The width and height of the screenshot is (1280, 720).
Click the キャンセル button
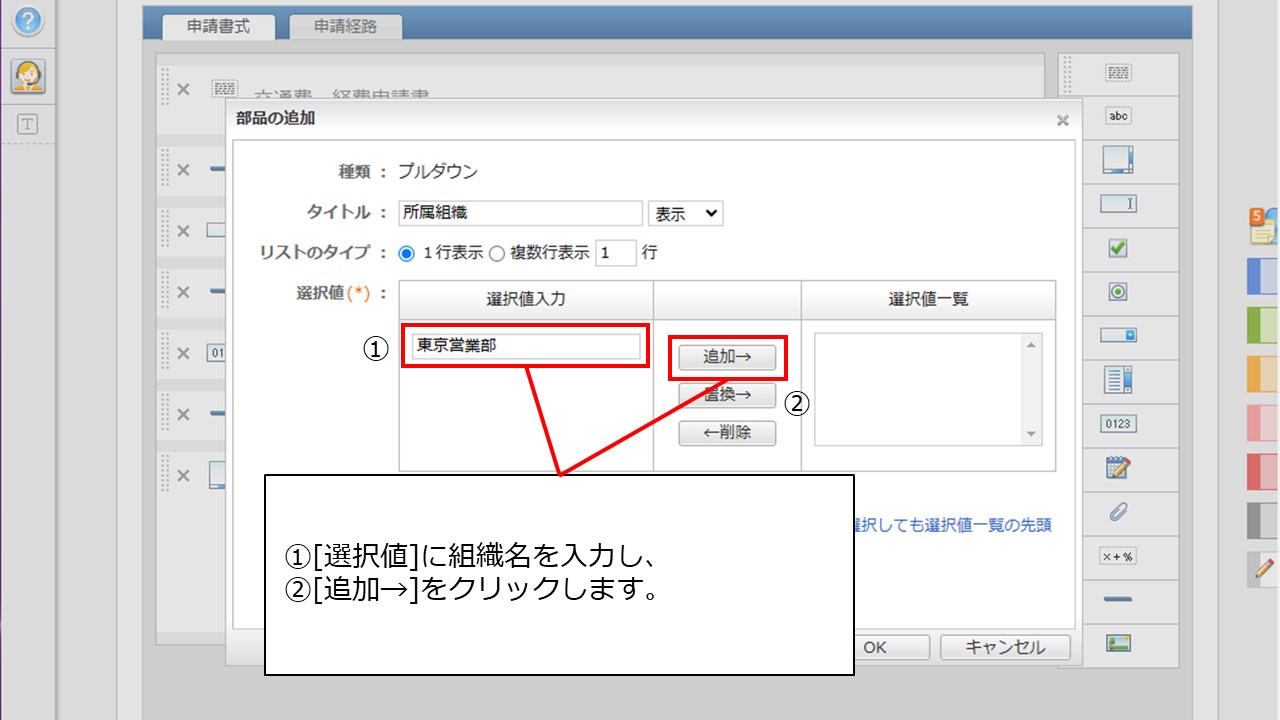[1004, 647]
